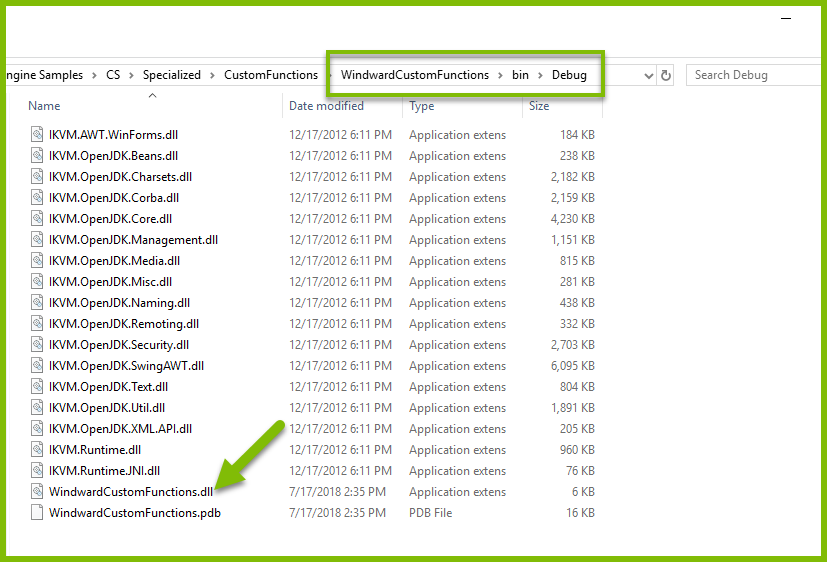Click the IKVM.OpenJDK.Text.dll file icon
This screenshot has width=827, height=562.
tap(37, 386)
